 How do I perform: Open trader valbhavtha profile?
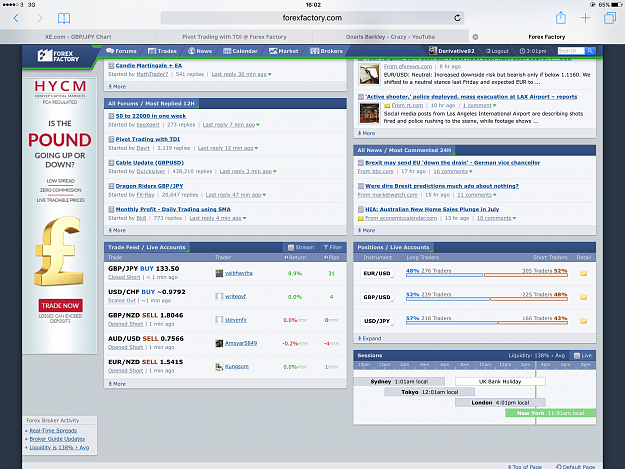pos(238,273)
